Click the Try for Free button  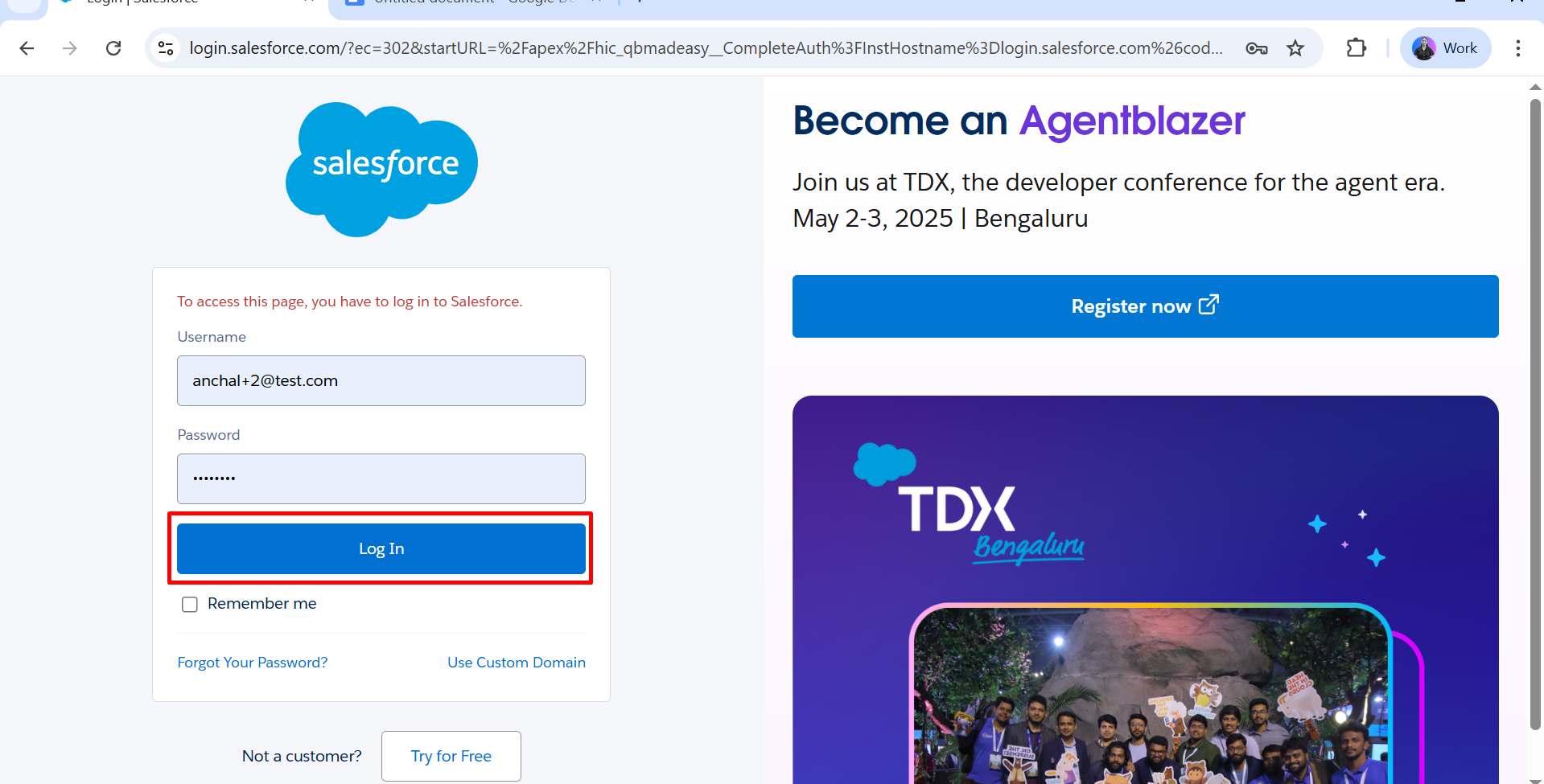pos(451,756)
